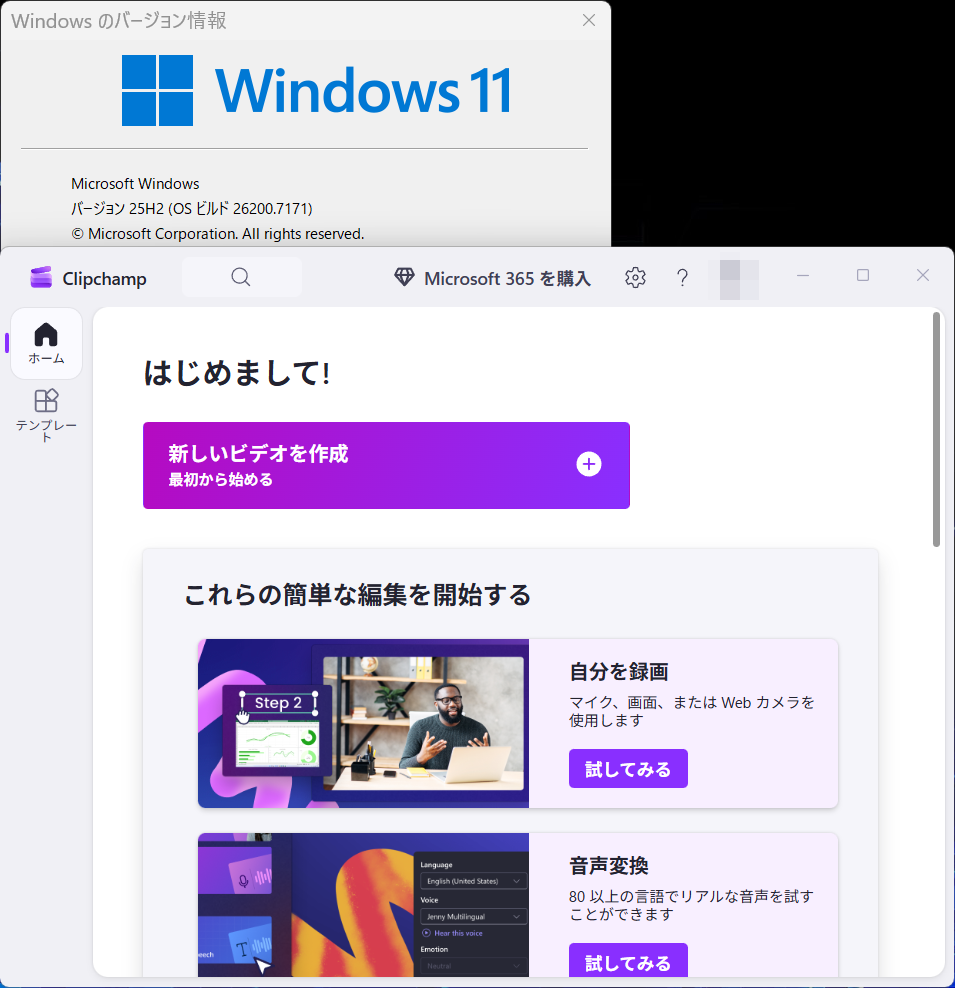The width and height of the screenshot is (955, 988).
Task: Click the diamond premium icon
Action: 404,277
